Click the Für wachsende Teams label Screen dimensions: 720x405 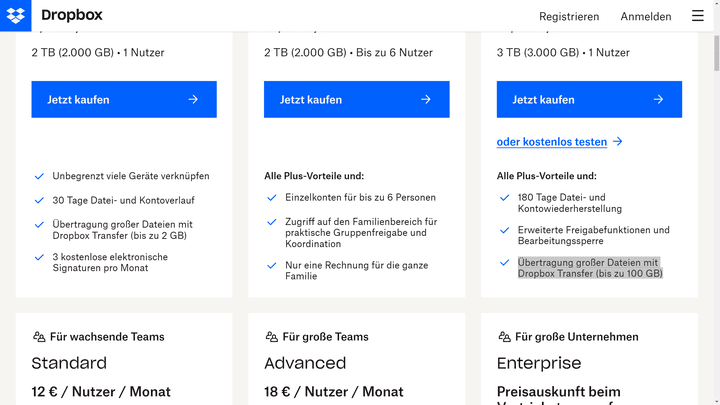(x=107, y=337)
